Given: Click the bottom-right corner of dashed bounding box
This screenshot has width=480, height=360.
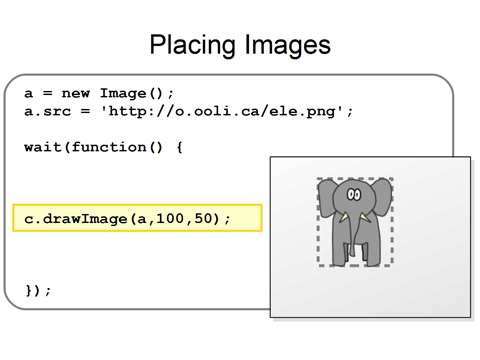Looking at the screenshot, I should (392, 266).
